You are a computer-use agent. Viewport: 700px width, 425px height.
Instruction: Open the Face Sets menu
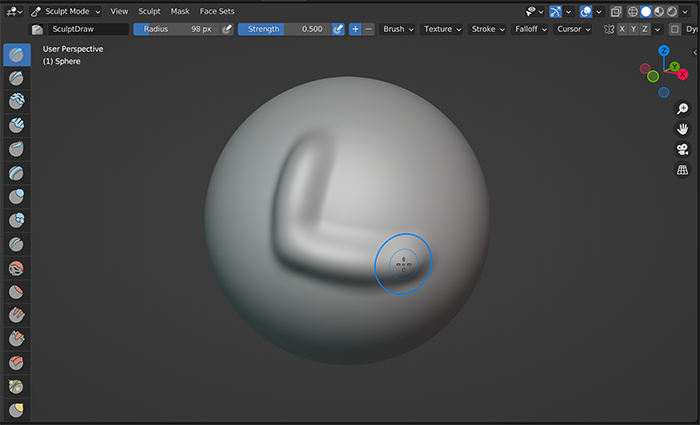pyautogui.click(x=217, y=12)
